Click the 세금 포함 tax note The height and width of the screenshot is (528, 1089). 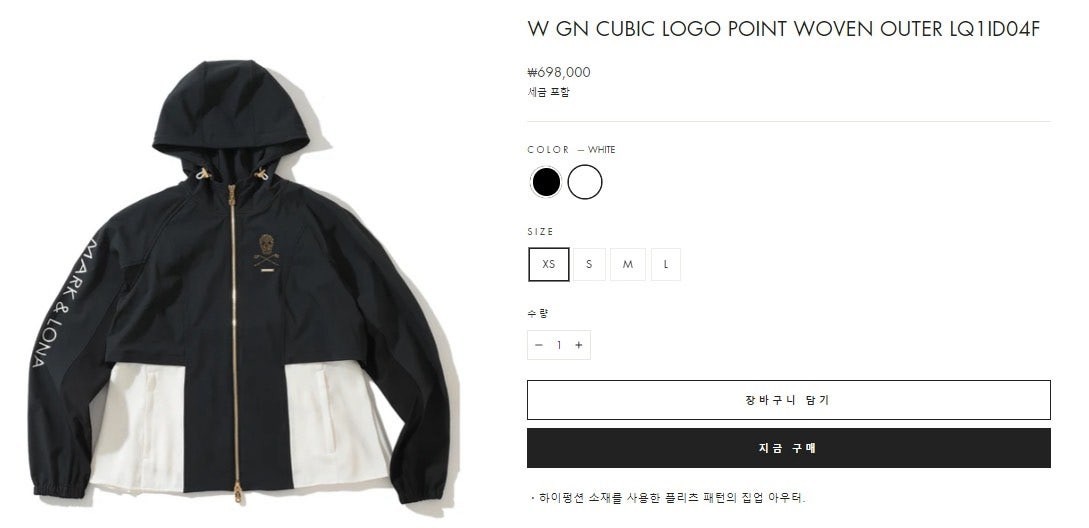tap(548, 92)
